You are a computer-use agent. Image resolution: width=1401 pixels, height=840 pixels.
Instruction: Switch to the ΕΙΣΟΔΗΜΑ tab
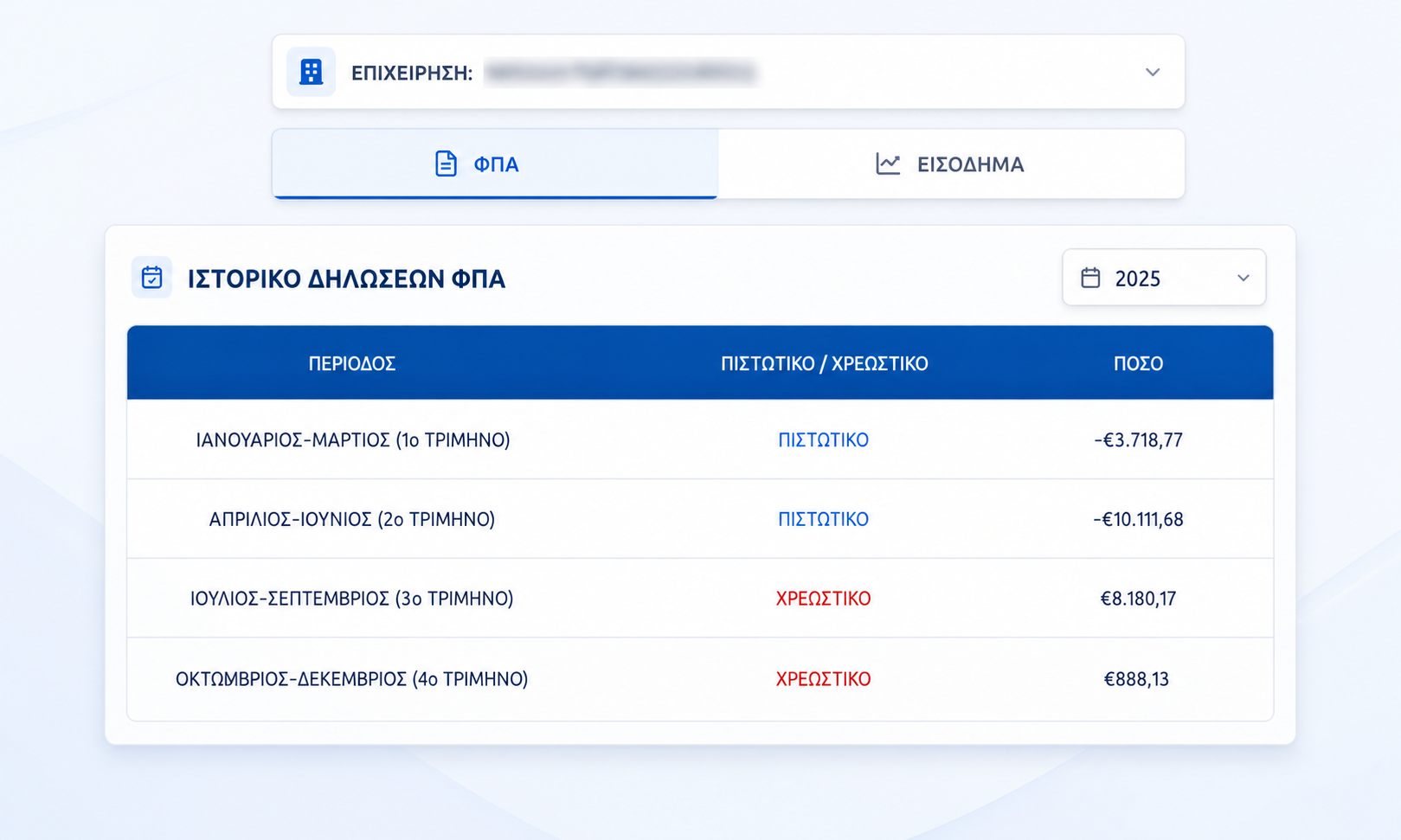(x=950, y=164)
